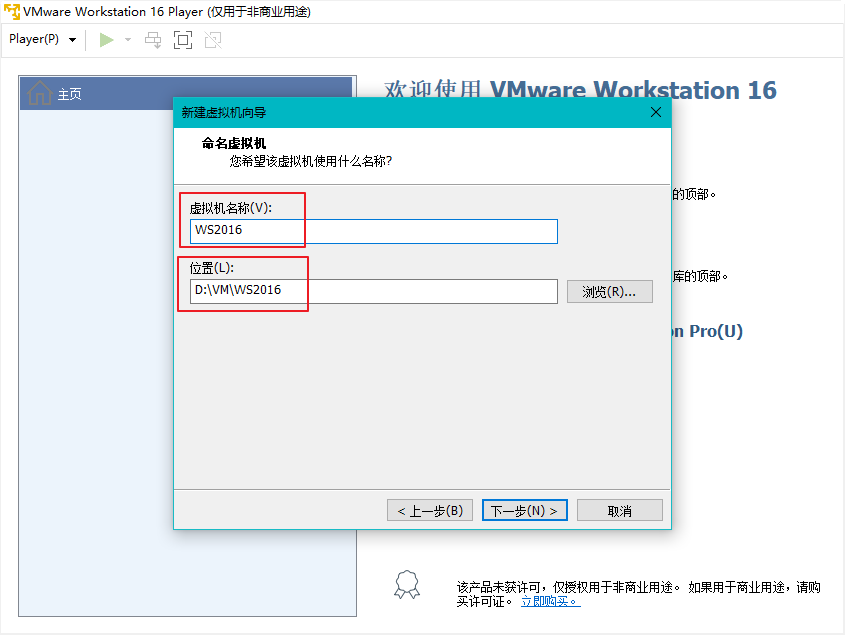
Task: Click the 虚拟机名称(V): label
Action: (x=231, y=208)
